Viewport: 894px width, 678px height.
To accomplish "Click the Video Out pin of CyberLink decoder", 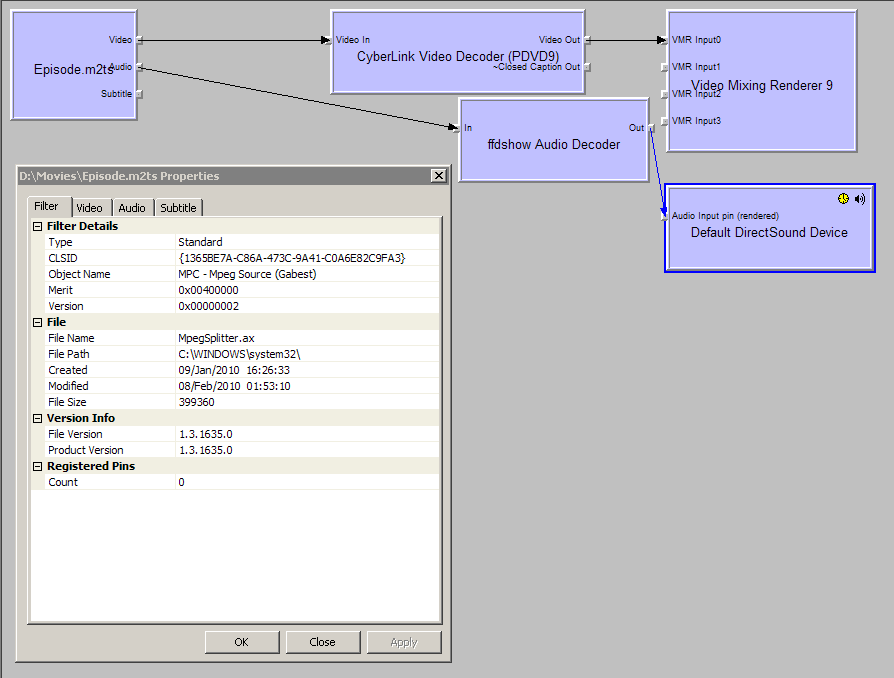I will [x=588, y=40].
